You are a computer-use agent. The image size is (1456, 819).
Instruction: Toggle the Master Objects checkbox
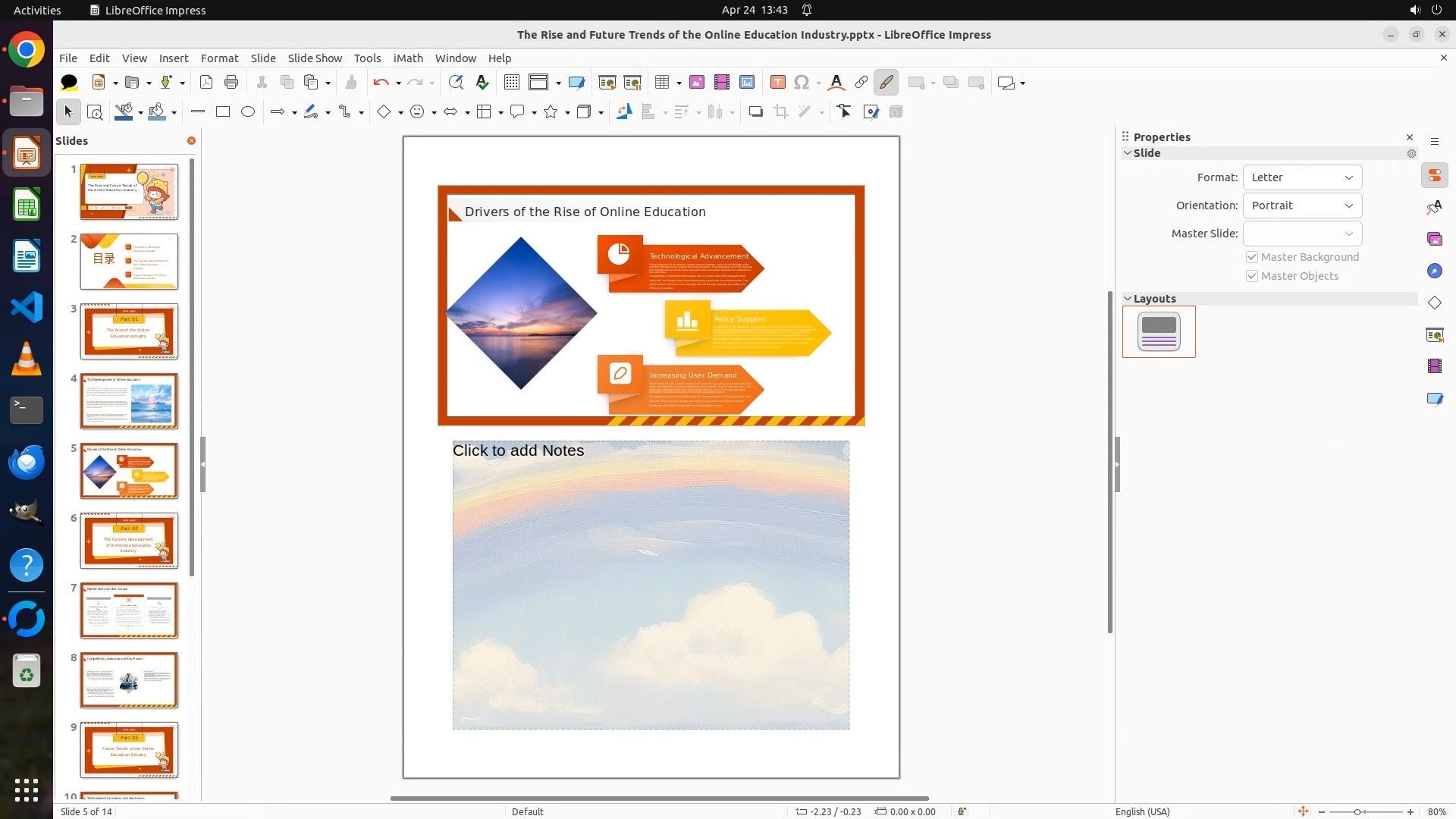click(x=1252, y=276)
